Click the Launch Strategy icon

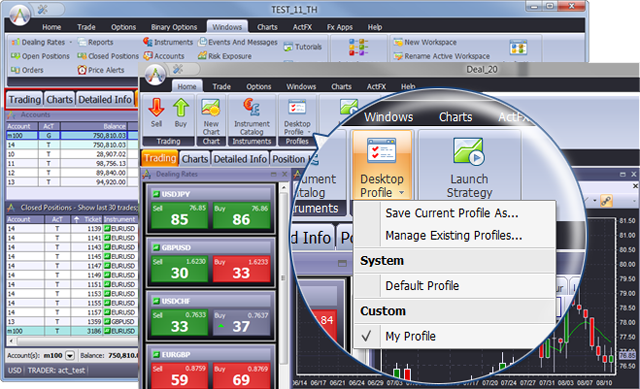469,151
